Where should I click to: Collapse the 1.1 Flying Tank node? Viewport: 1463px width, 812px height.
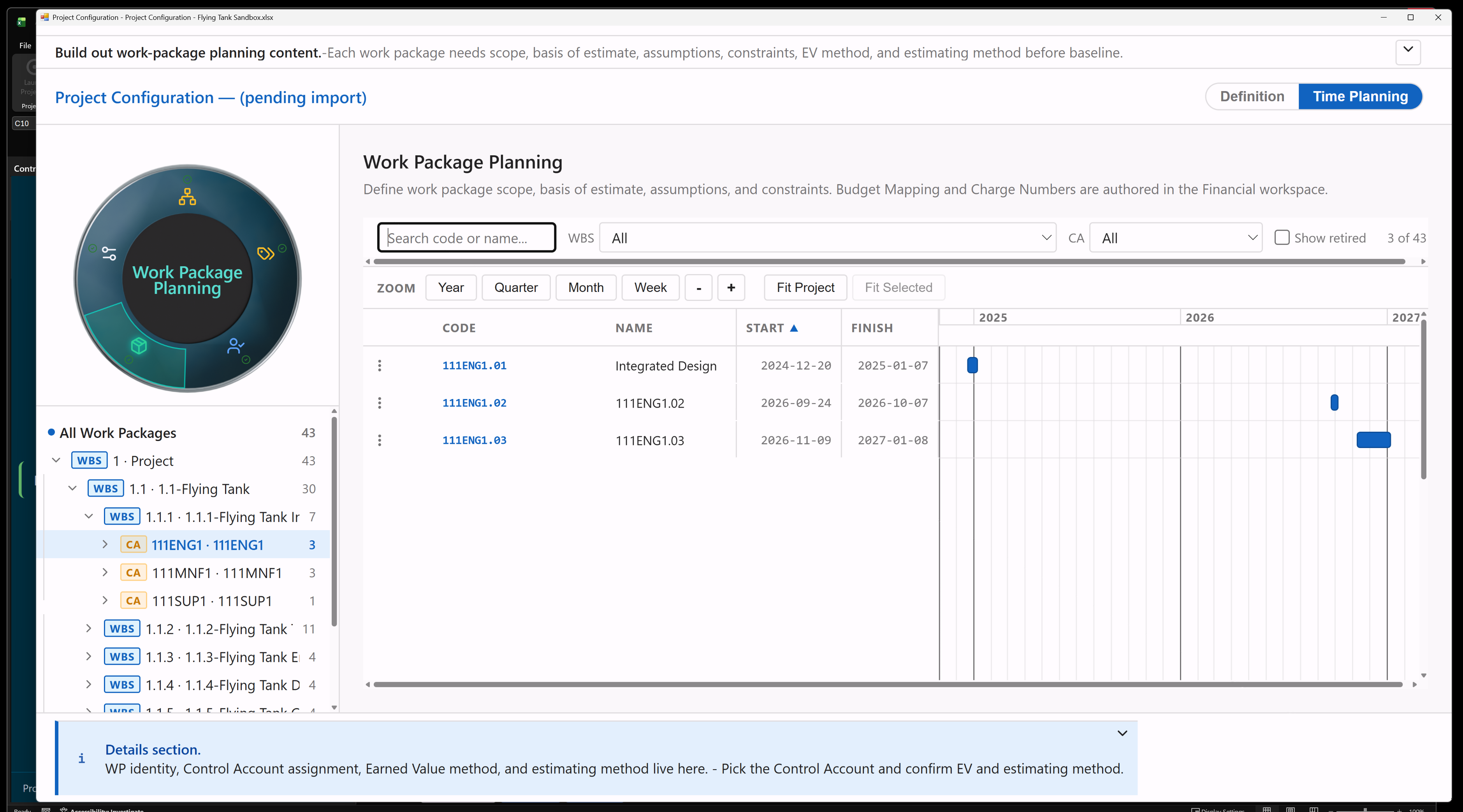pos(73,489)
